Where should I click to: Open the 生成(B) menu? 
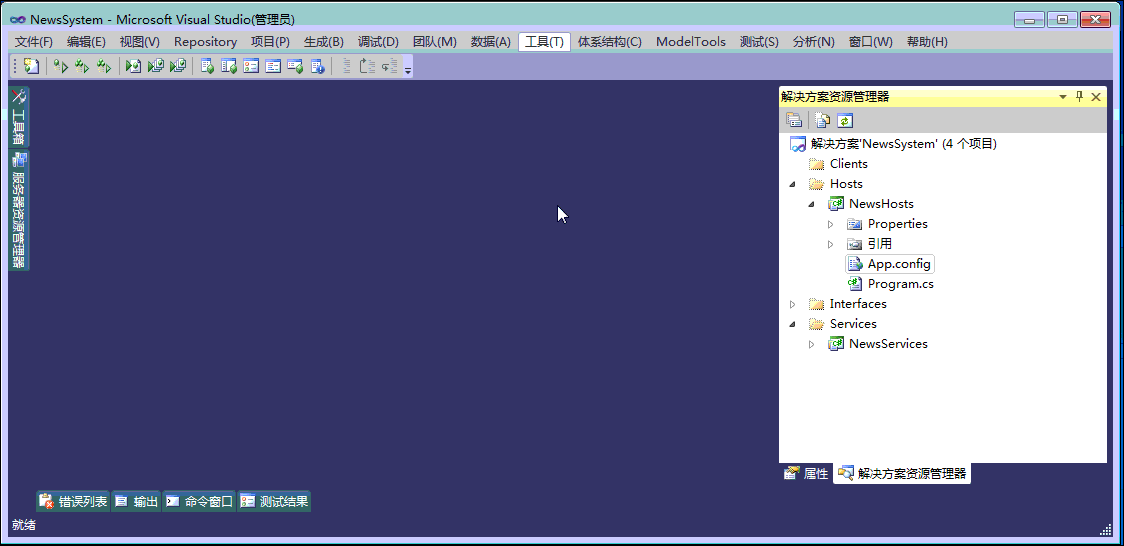pos(323,42)
